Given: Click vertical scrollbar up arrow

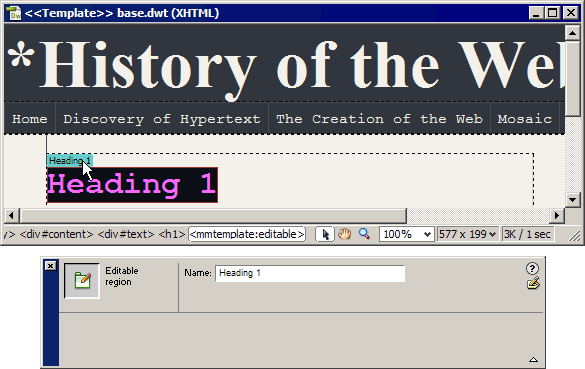Looking at the screenshot, I should (572, 32).
